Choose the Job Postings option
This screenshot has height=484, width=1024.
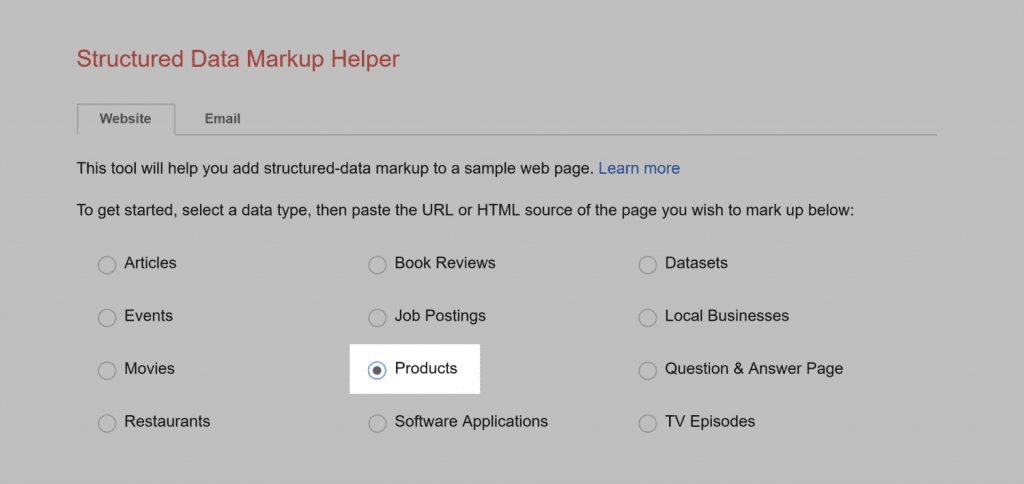pyautogui.click(x=377, y=318)
